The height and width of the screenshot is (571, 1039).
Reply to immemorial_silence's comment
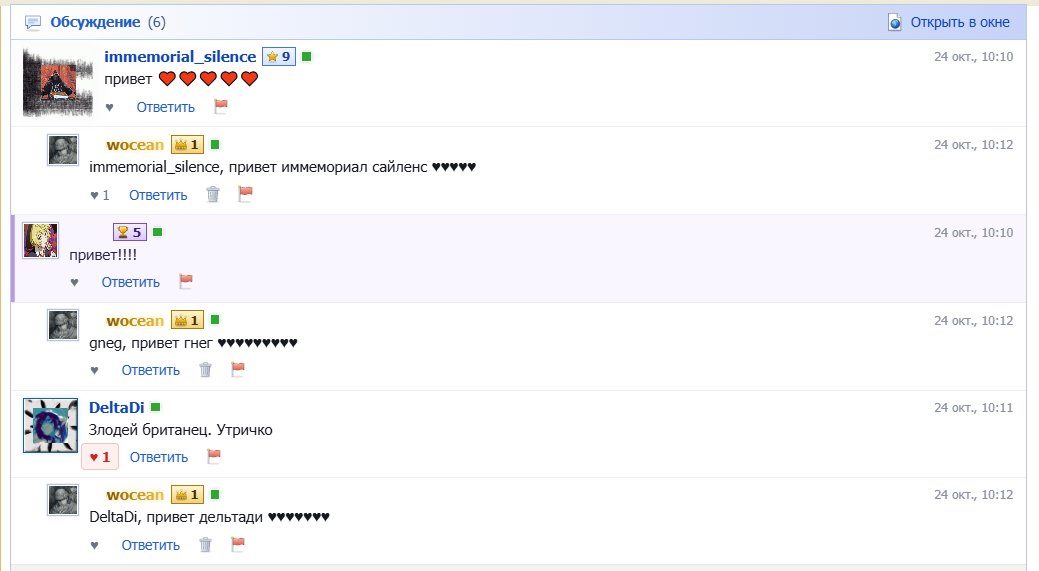[166, 107]
